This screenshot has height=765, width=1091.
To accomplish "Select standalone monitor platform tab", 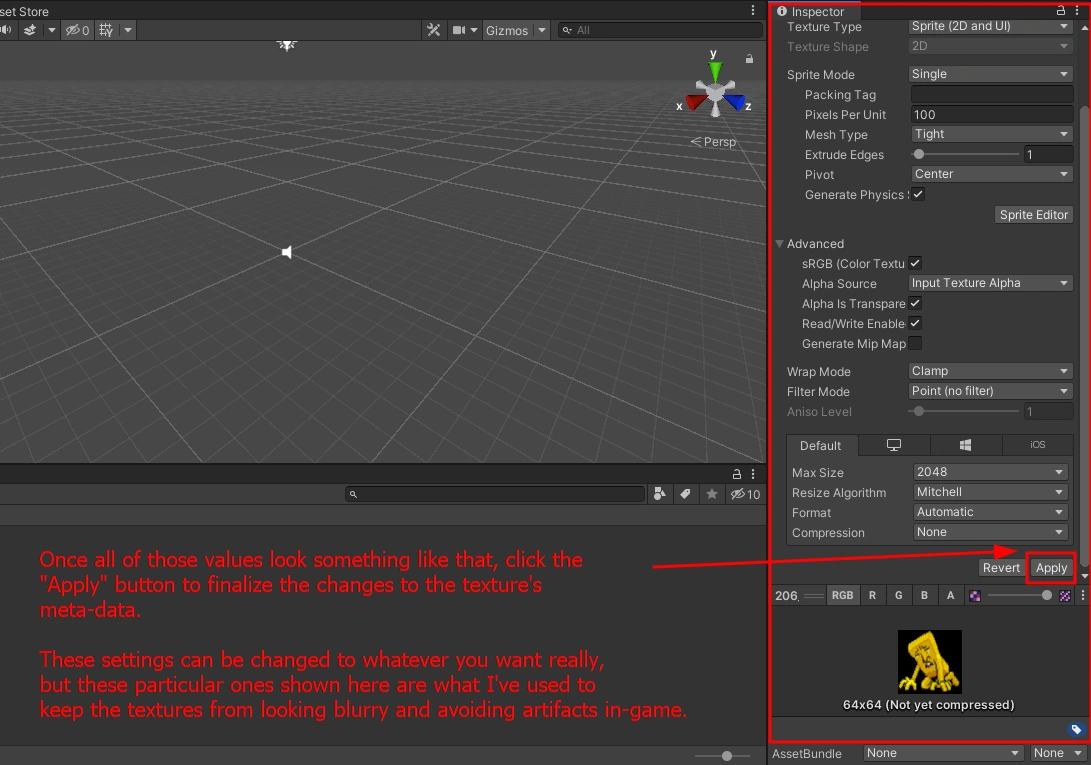I will tap(894, 445).
